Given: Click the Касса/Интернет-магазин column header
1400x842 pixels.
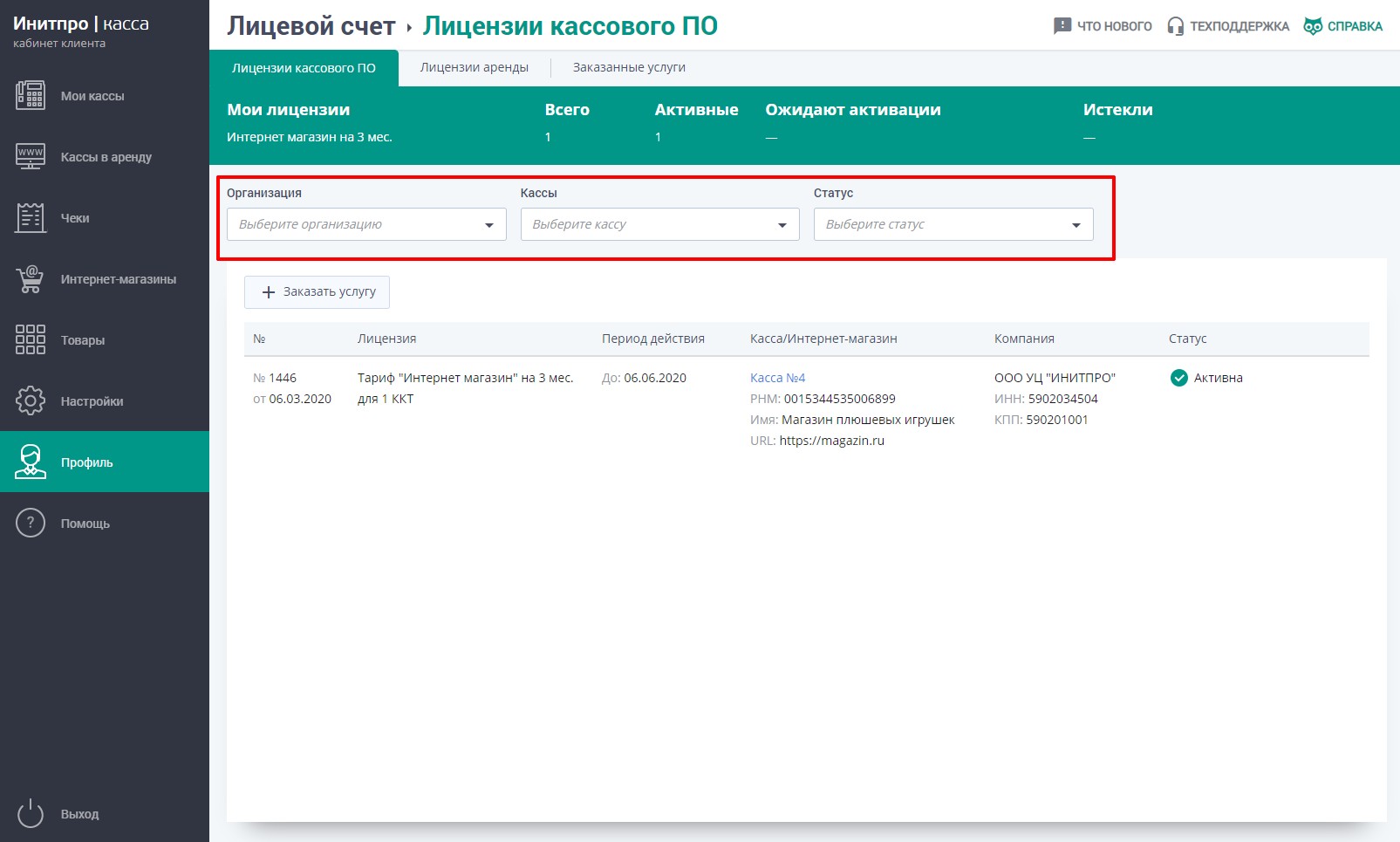Looking at the screenshot, I should point(823,339).
